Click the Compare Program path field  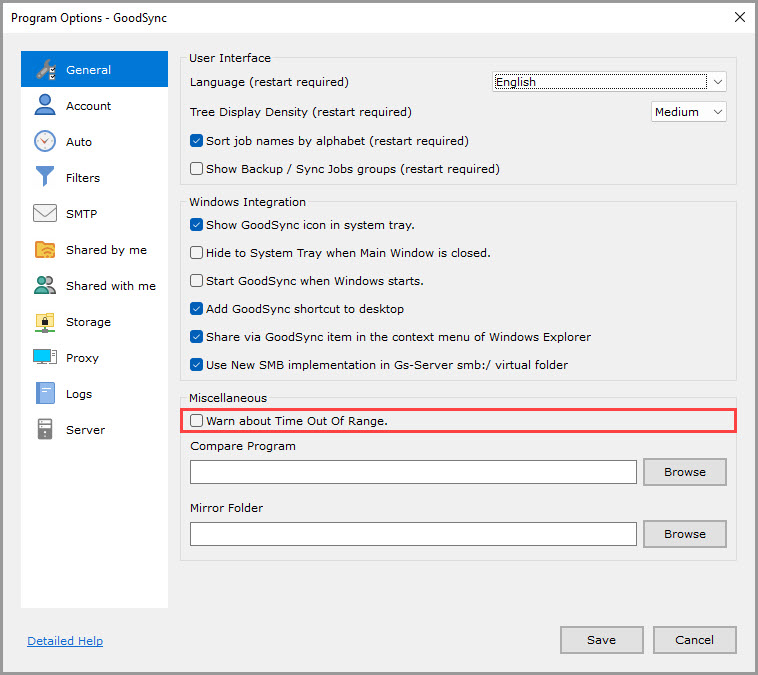click(413, 472)
